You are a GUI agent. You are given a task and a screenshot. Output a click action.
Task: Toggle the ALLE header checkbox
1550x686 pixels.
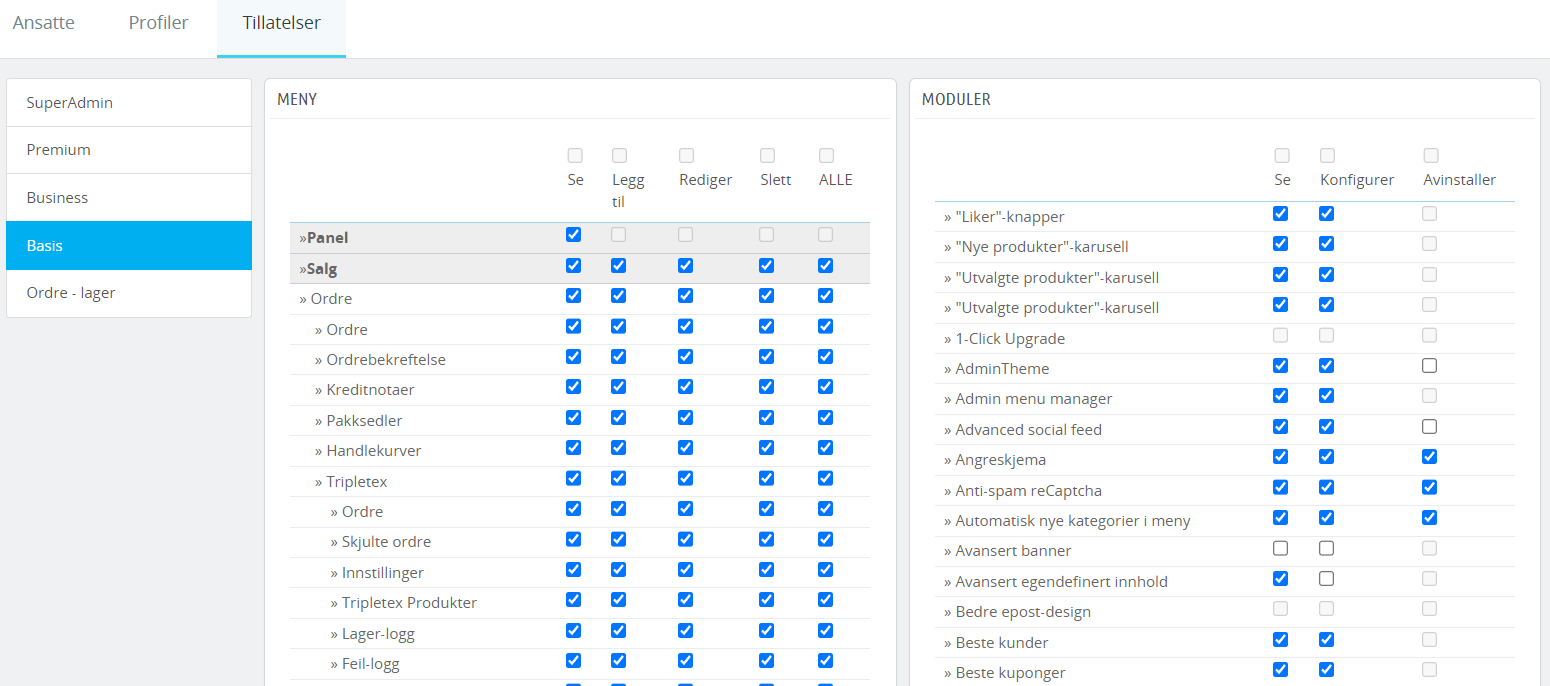click(826, 156)
